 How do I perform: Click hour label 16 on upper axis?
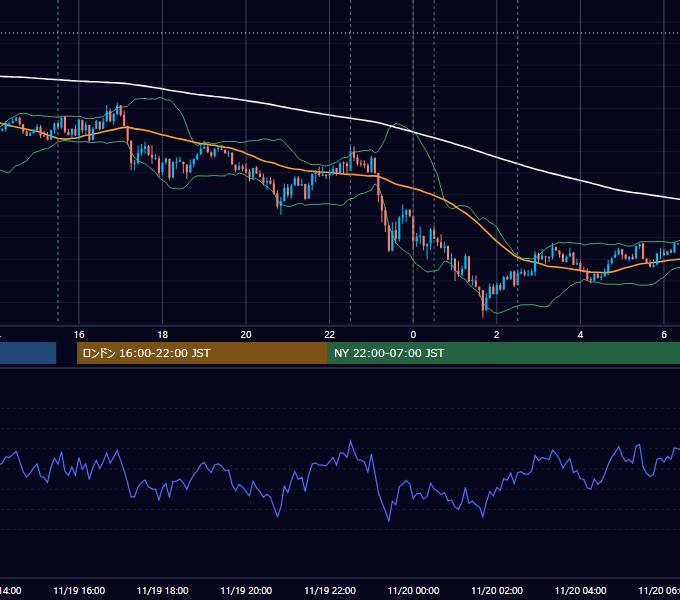pos(79,335)
